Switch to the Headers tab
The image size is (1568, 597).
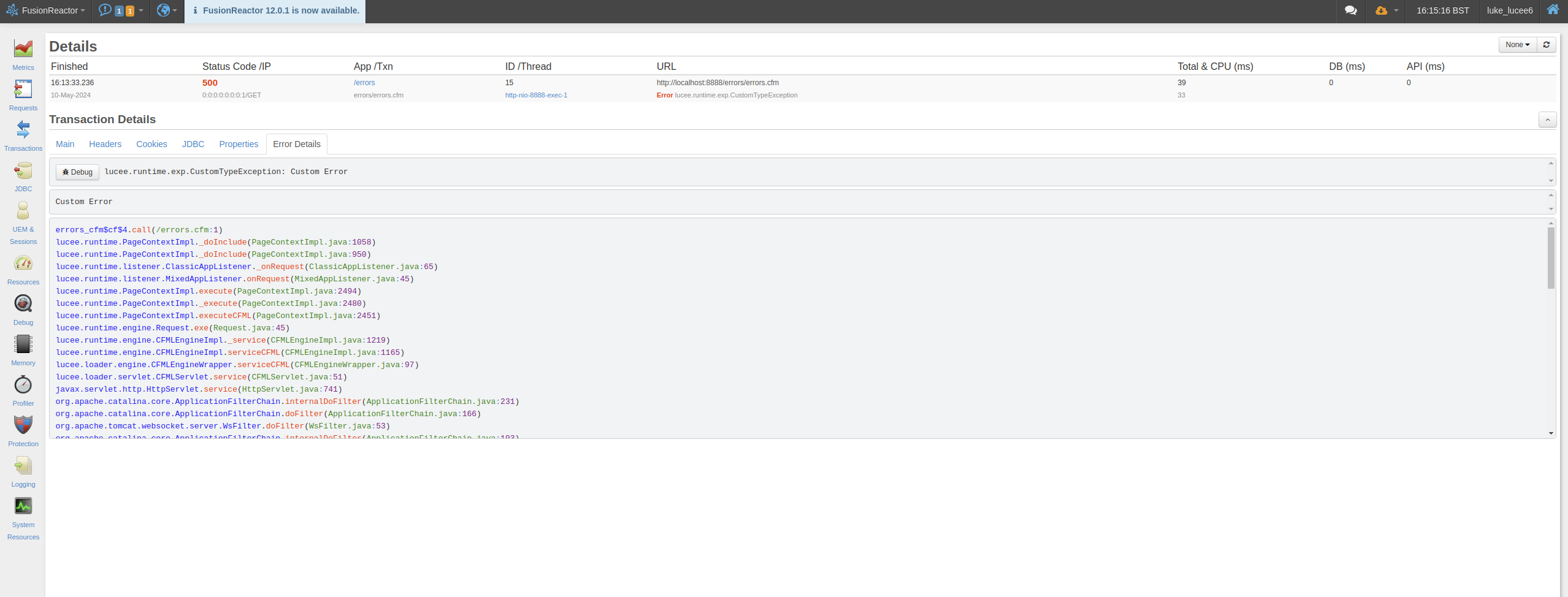point(105,144)
